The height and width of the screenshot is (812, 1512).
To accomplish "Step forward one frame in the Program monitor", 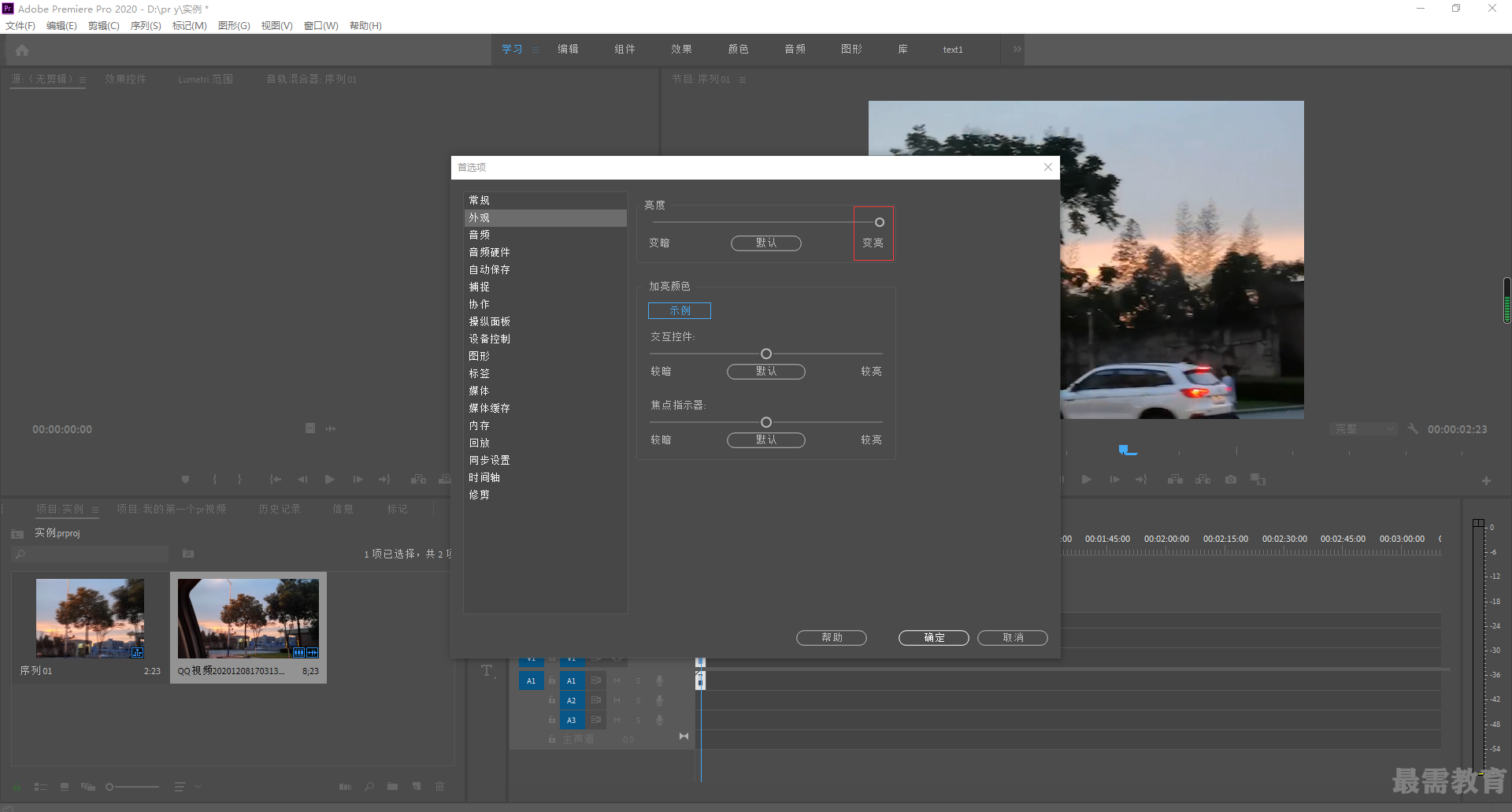I will [x=1114, y=480].
